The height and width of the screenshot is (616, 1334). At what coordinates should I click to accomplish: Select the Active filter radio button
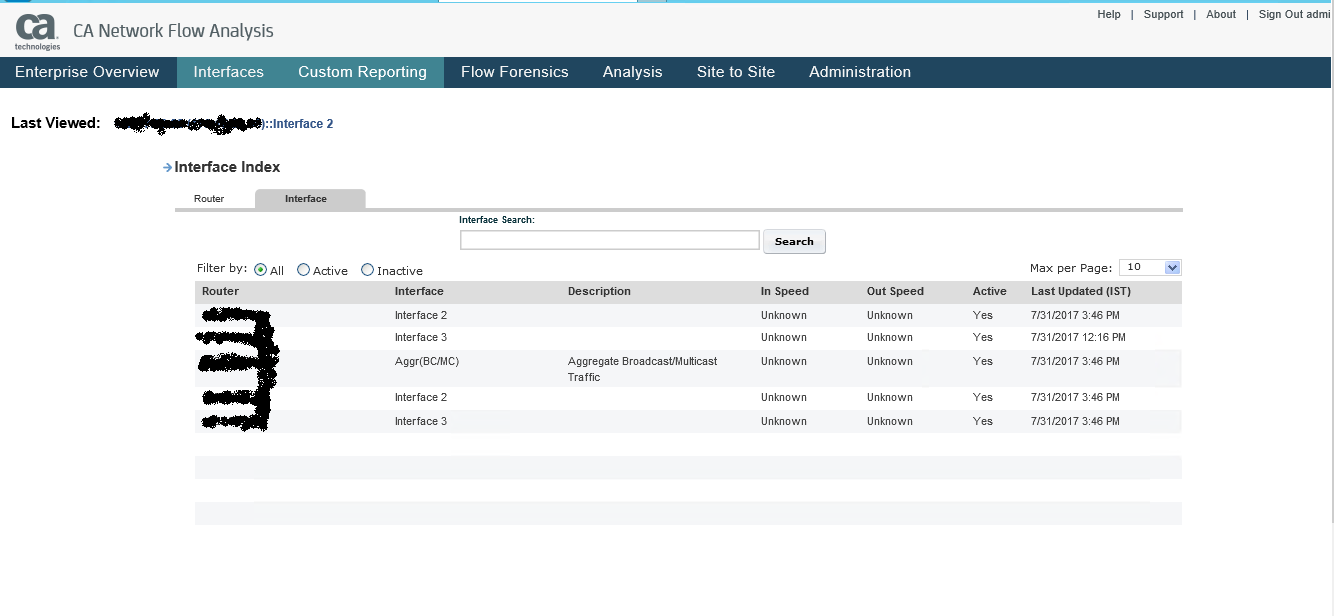coord(304,270)
